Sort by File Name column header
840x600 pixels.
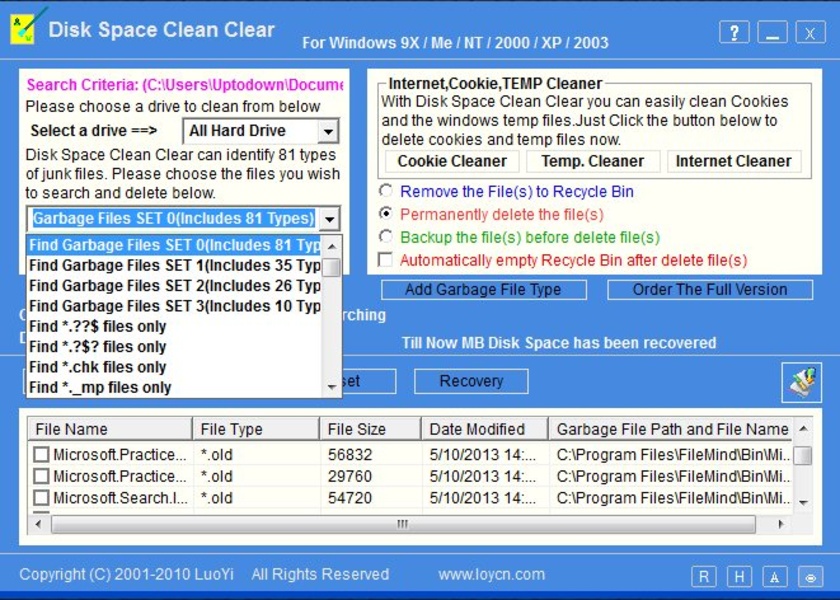(110, 429)
